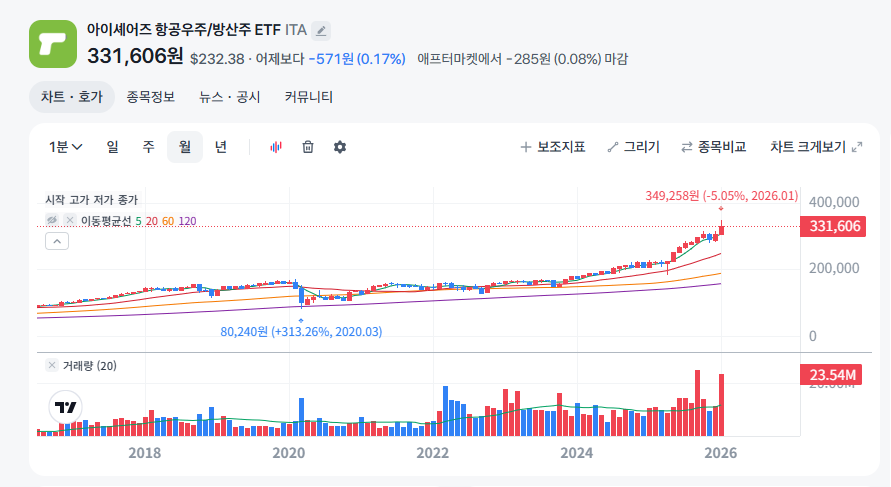Select the 월 monthly interval
891x487 pixels.
pos(185,147)
